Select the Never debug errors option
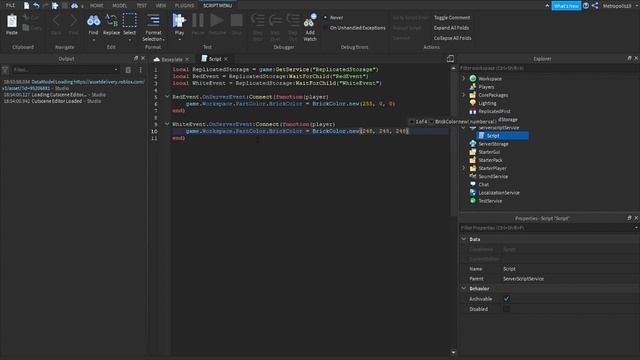 click(333, 18)
